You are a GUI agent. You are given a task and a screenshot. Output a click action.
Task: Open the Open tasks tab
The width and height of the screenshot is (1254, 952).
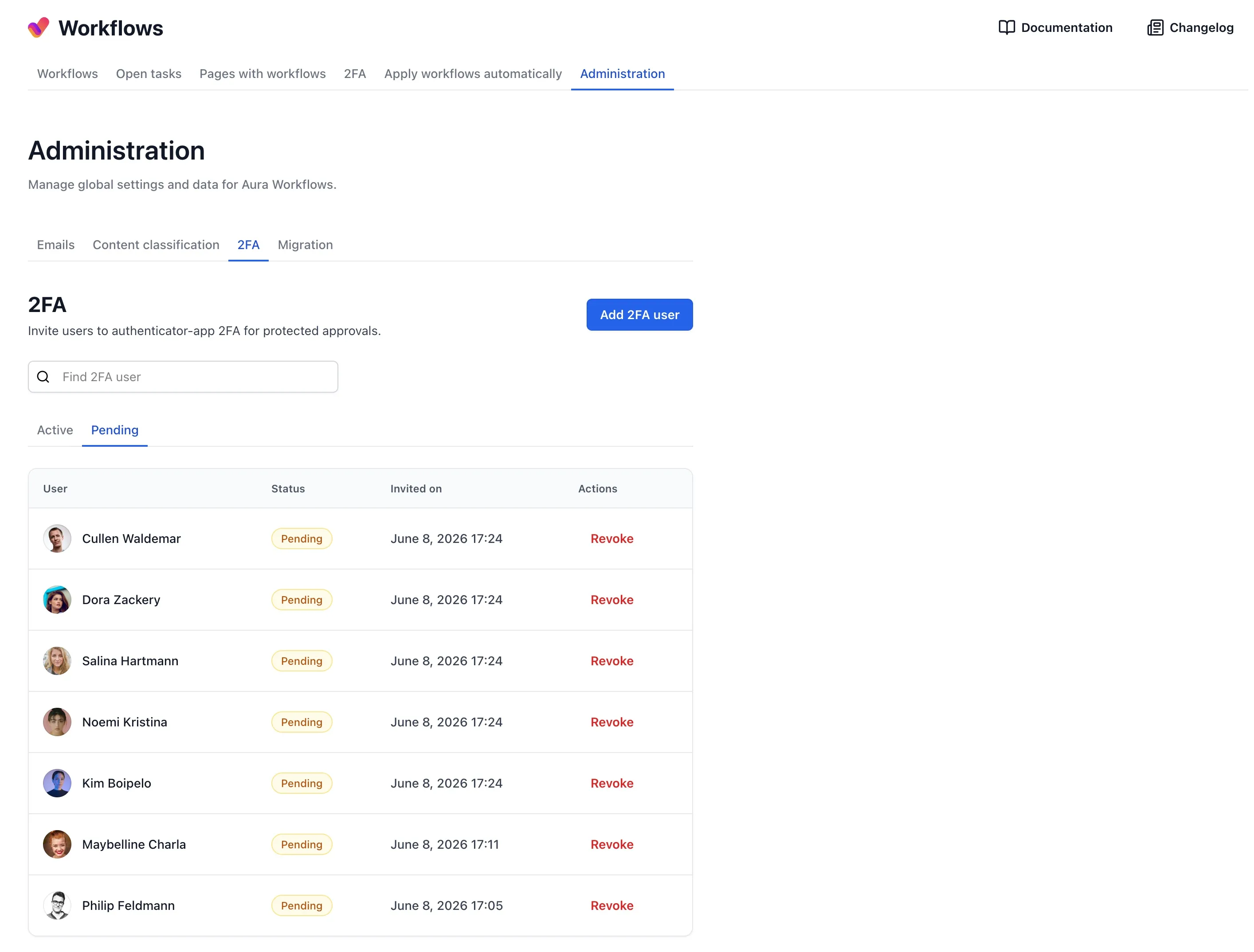[149, 74]
